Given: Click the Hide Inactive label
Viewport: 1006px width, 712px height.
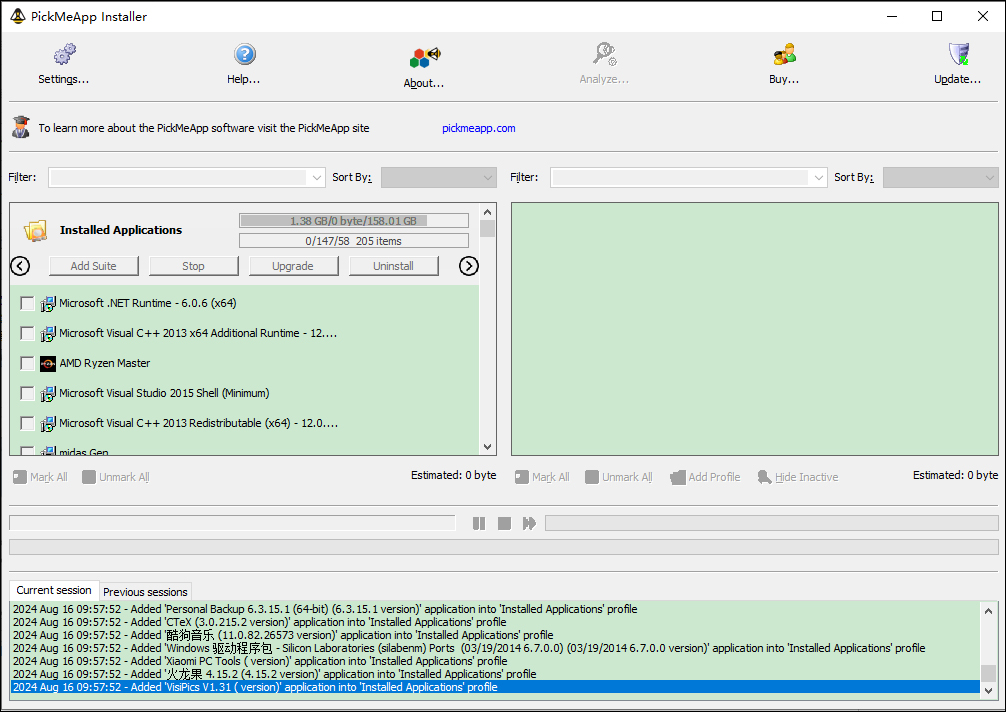Looking at the screenshot, I should click(806, 477).
